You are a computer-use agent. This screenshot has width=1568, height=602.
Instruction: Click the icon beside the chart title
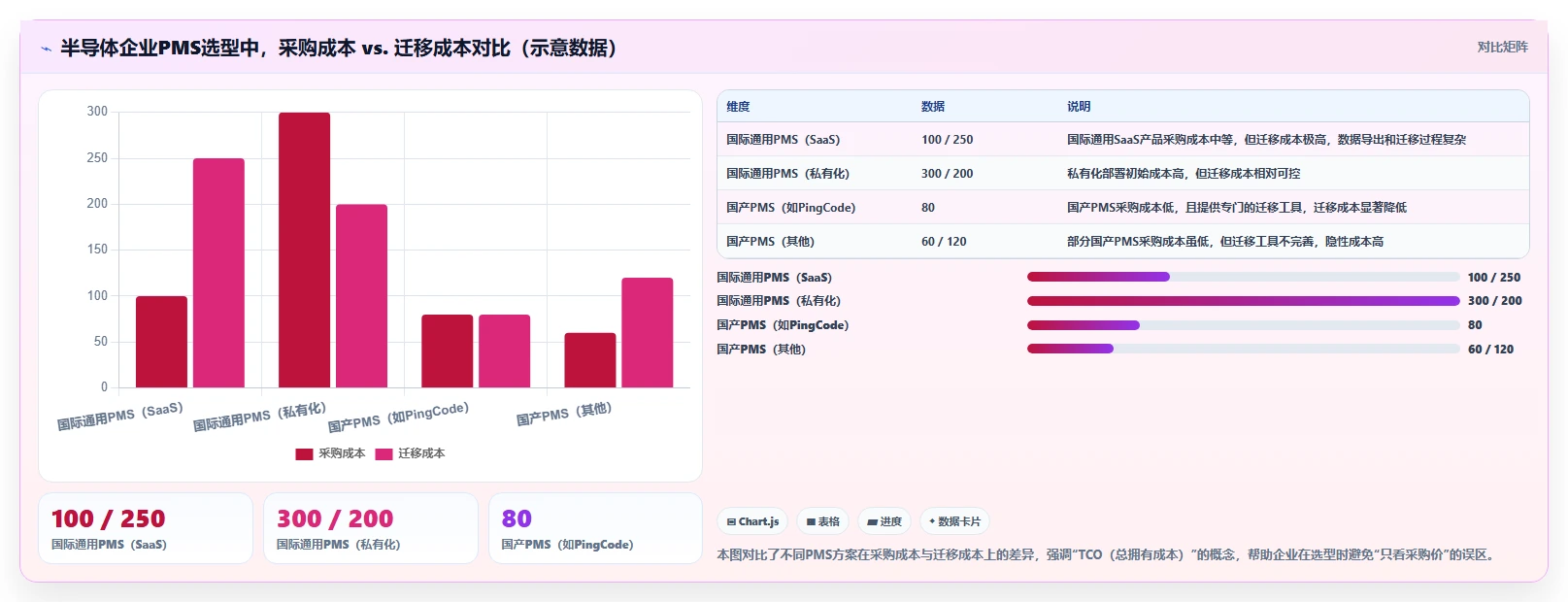click(46, 48)
